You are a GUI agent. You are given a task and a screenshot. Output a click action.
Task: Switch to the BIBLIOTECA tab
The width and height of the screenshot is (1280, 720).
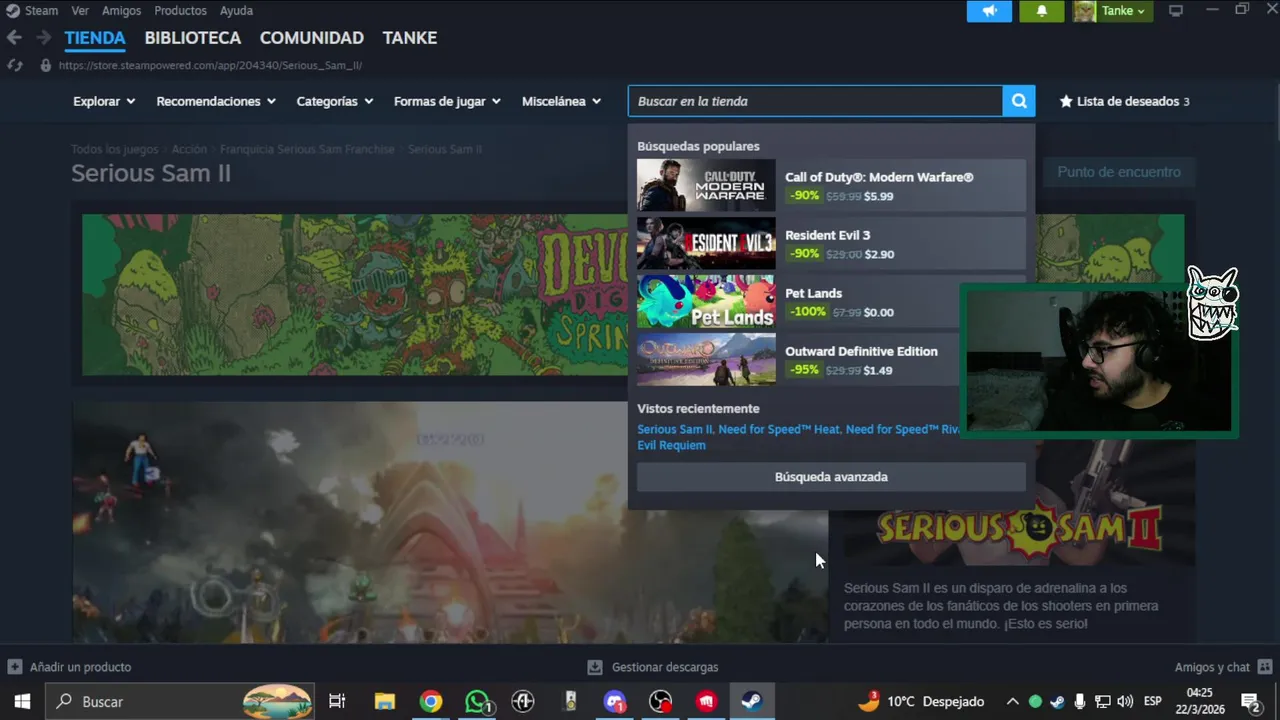[193, 38]
